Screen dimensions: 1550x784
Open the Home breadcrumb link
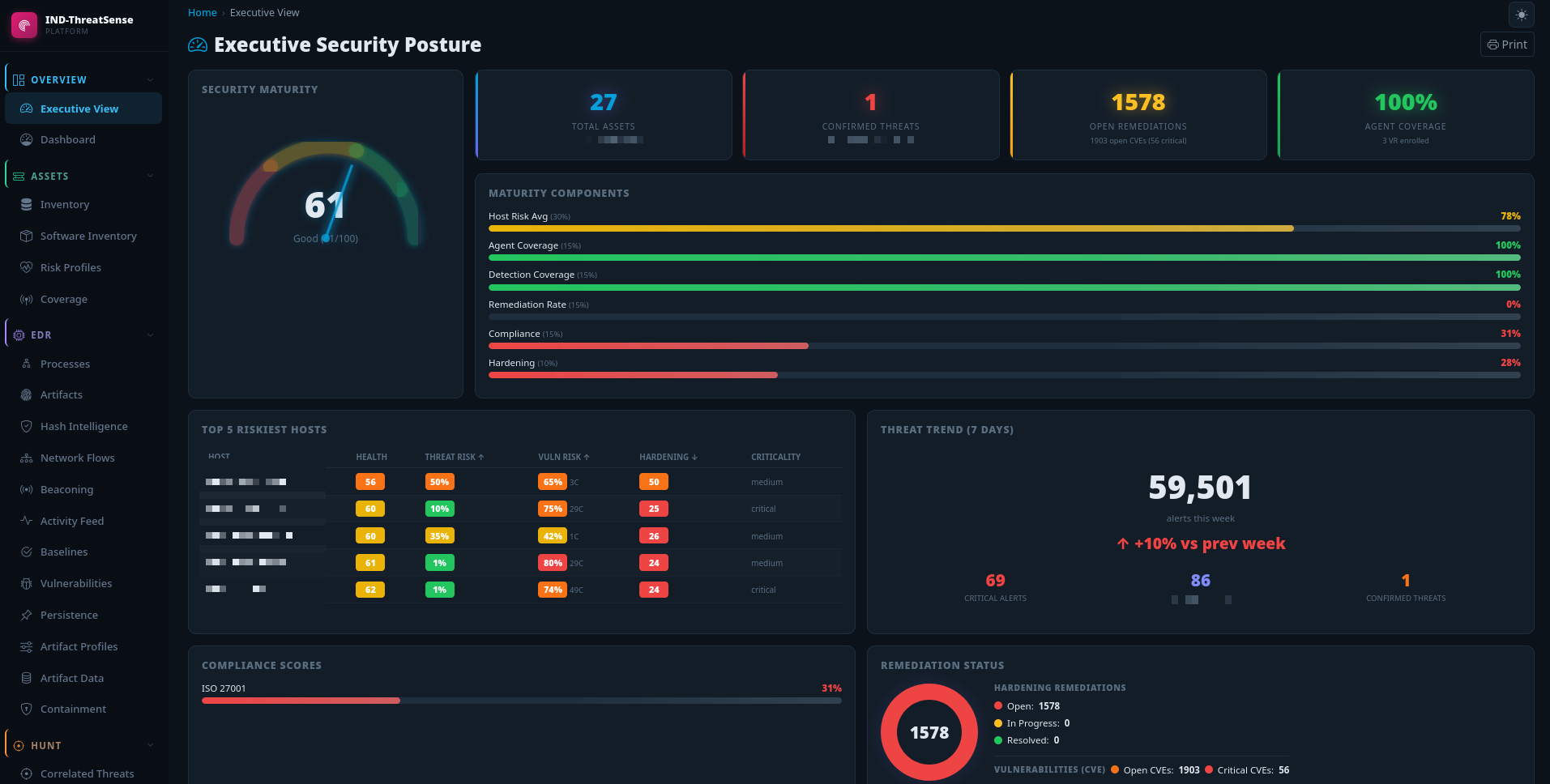[x=202, y=13]
